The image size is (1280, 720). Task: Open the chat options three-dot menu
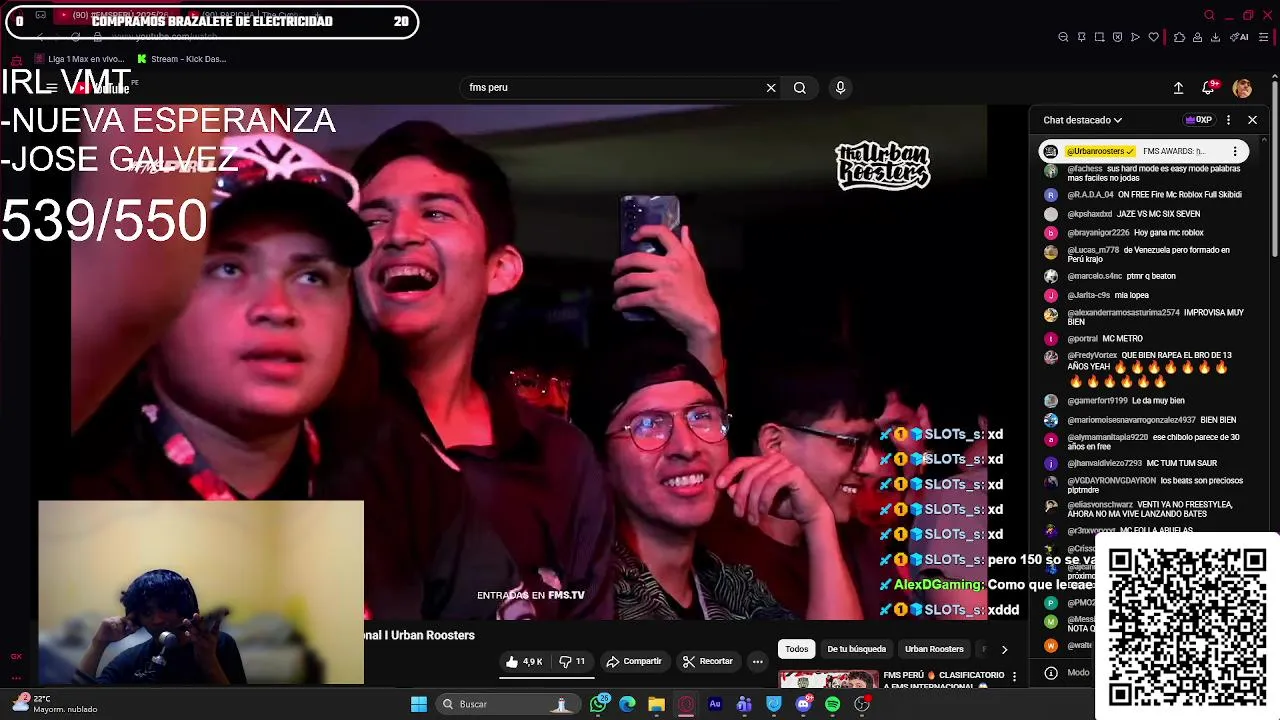(1228, 120)
